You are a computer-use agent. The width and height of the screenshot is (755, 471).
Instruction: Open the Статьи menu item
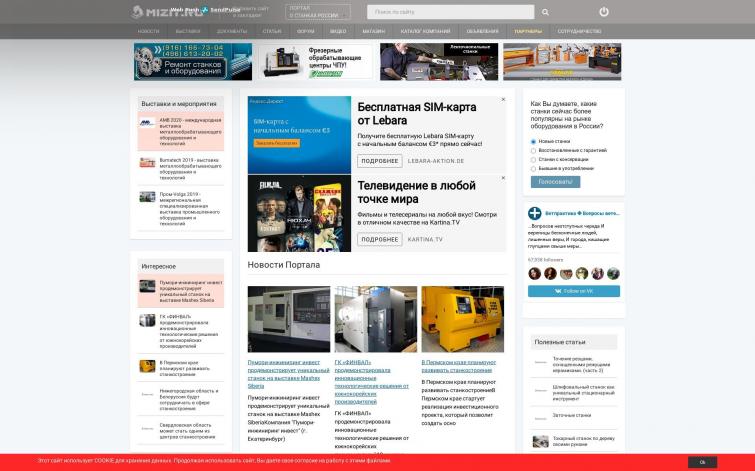pos(272,31)
